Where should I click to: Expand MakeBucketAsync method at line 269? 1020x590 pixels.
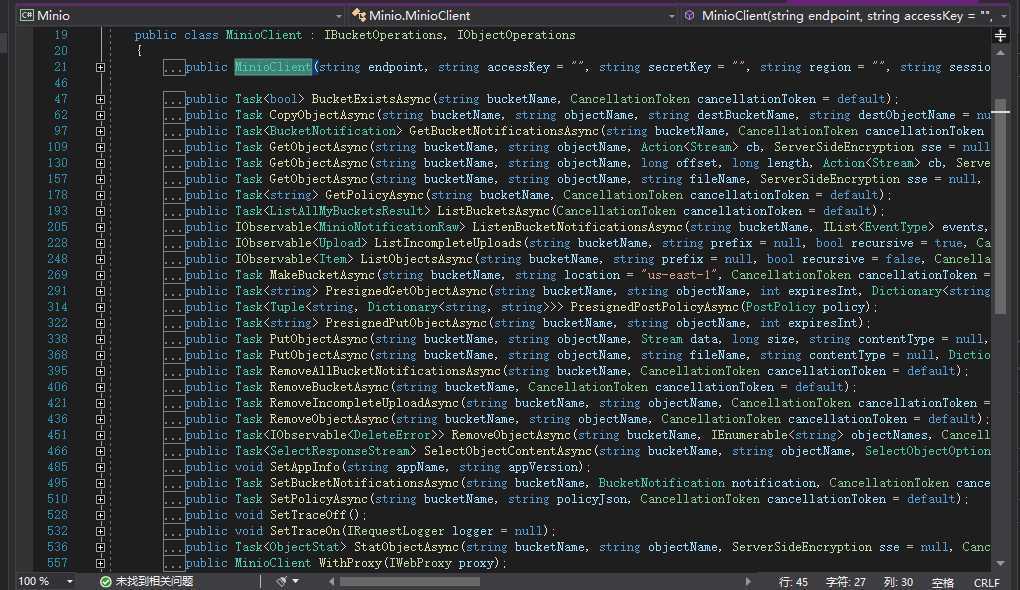coord(100,275)
